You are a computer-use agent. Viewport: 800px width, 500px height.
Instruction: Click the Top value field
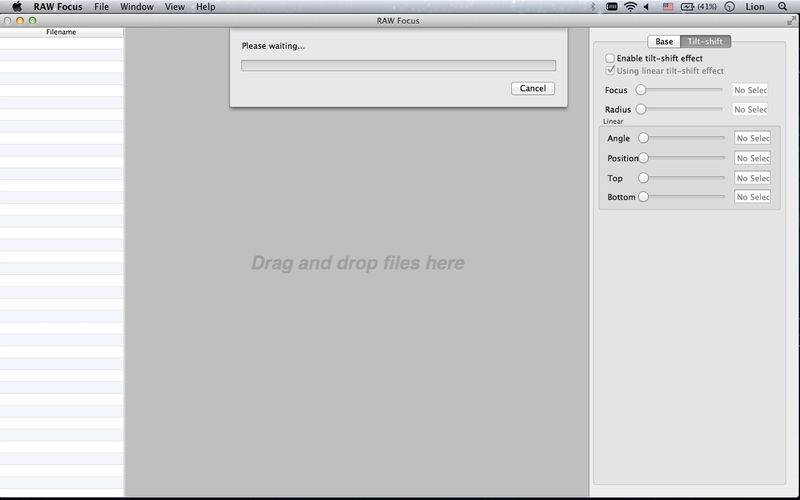[752, 178]
